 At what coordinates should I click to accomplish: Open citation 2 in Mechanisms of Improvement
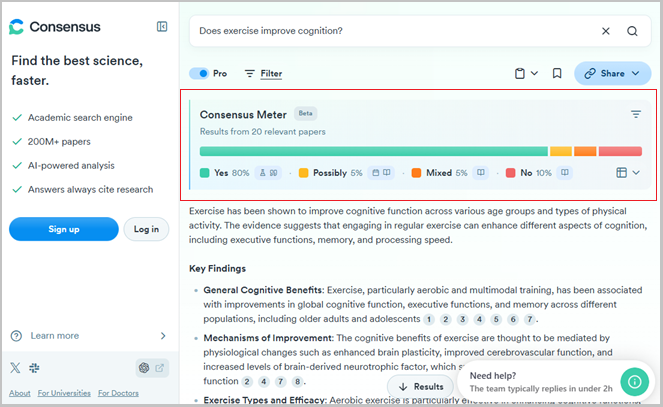[x=247, y=382]
